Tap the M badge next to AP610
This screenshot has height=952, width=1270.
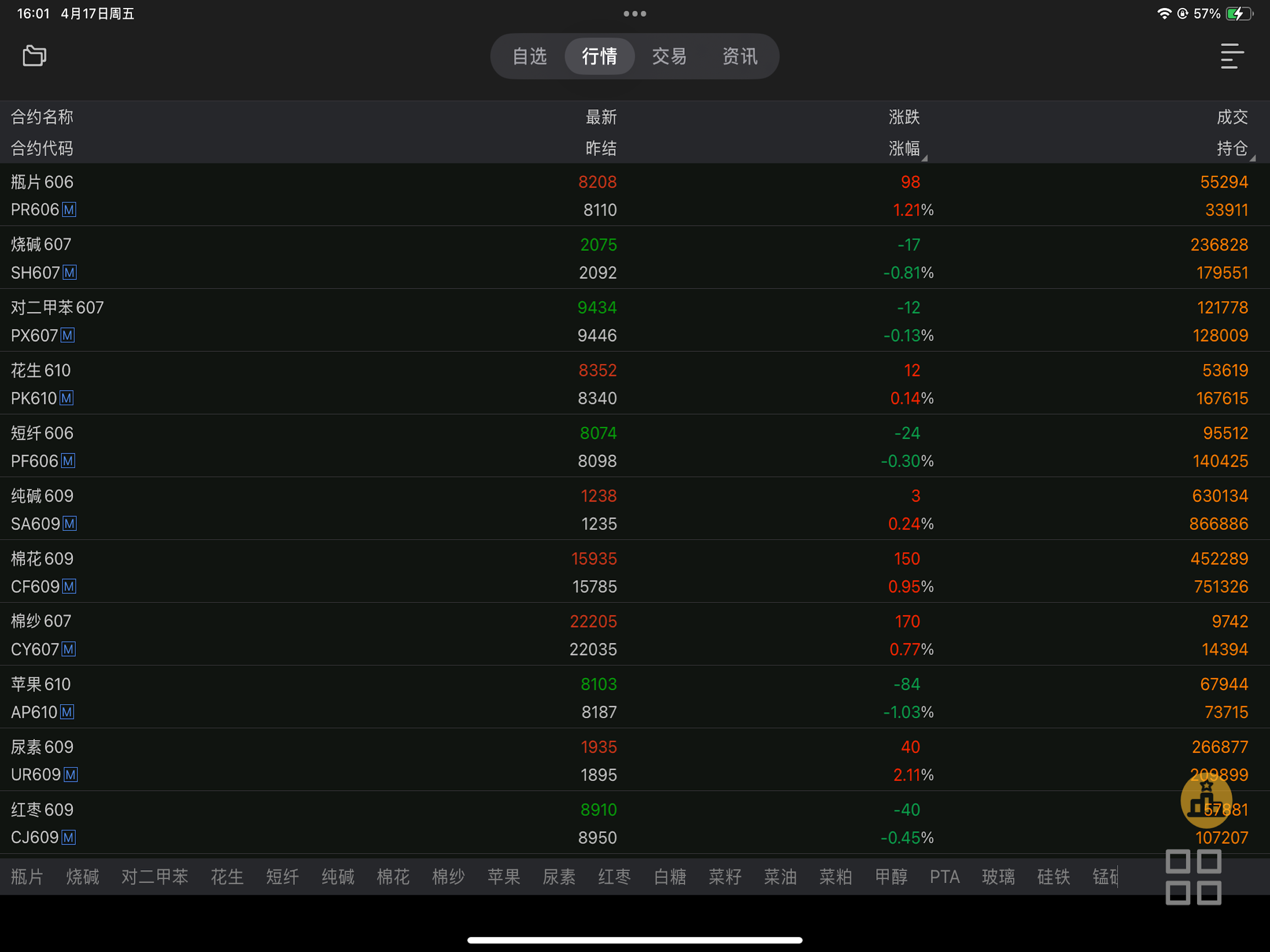pyautogui.click(x=67, y=712)
